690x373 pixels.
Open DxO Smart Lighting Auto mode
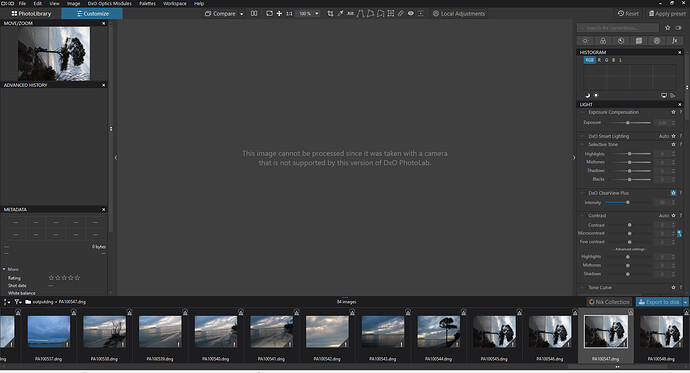click(x=664, y=136)
